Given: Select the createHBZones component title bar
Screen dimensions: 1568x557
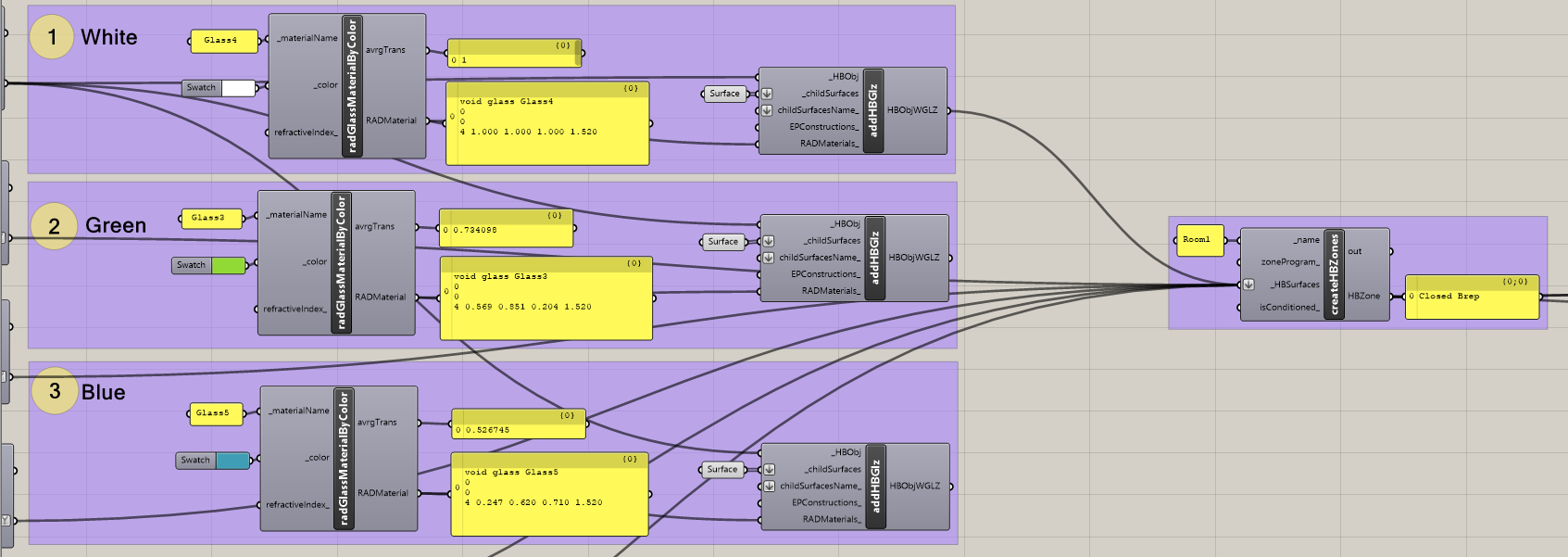Looking at the screenshot, I should click(1334, 274).
